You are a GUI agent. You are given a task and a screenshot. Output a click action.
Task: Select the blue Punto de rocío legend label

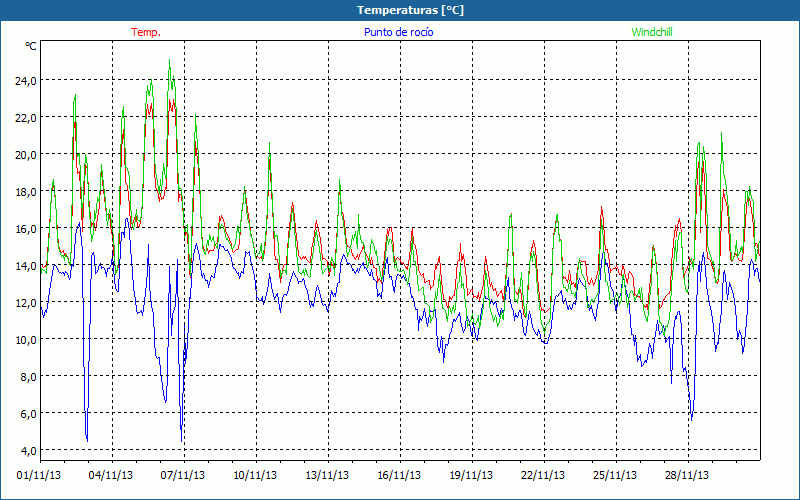(x=398, y=32)
